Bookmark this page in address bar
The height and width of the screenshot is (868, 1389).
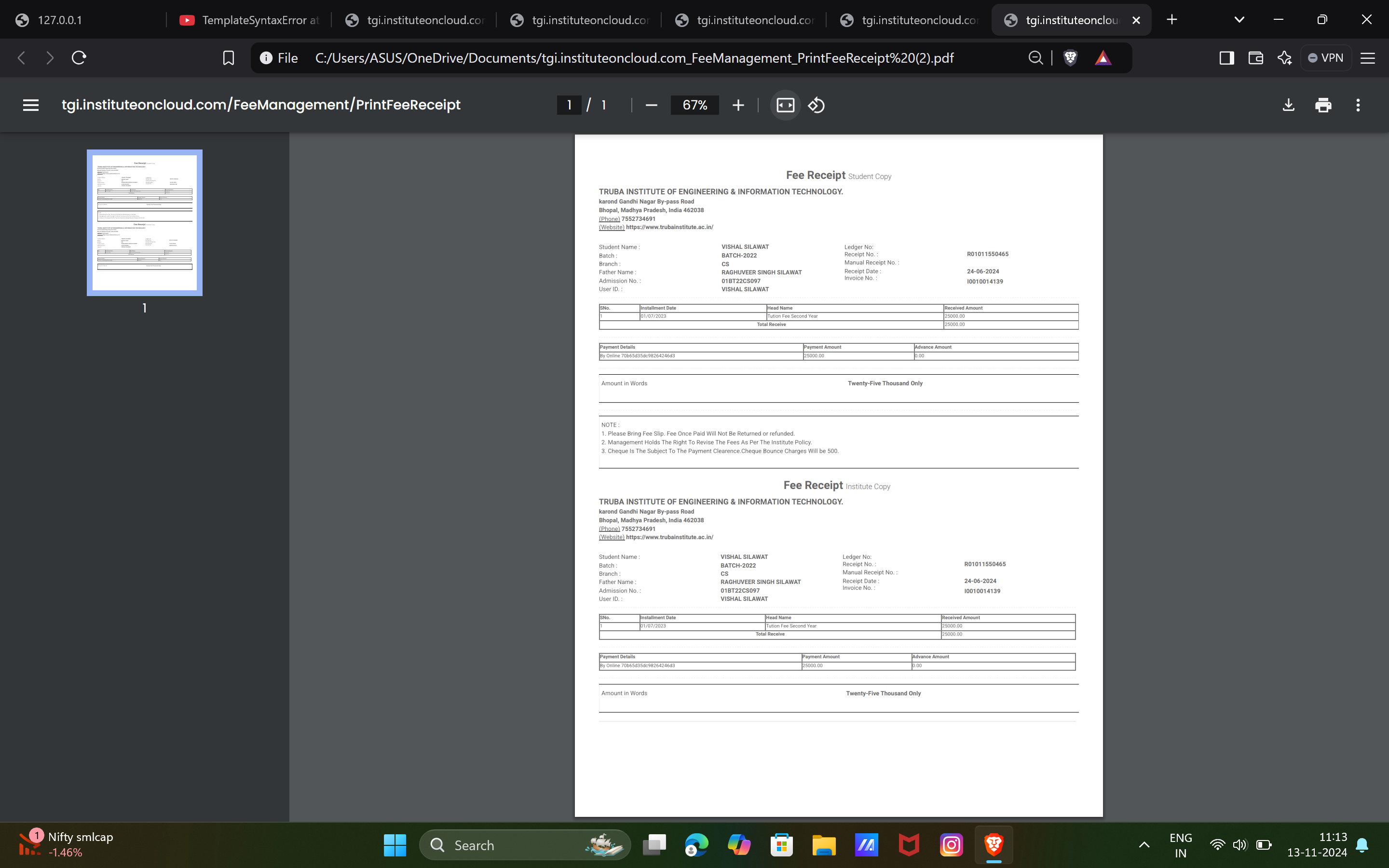pyautogui.click(x=229, y=58)
